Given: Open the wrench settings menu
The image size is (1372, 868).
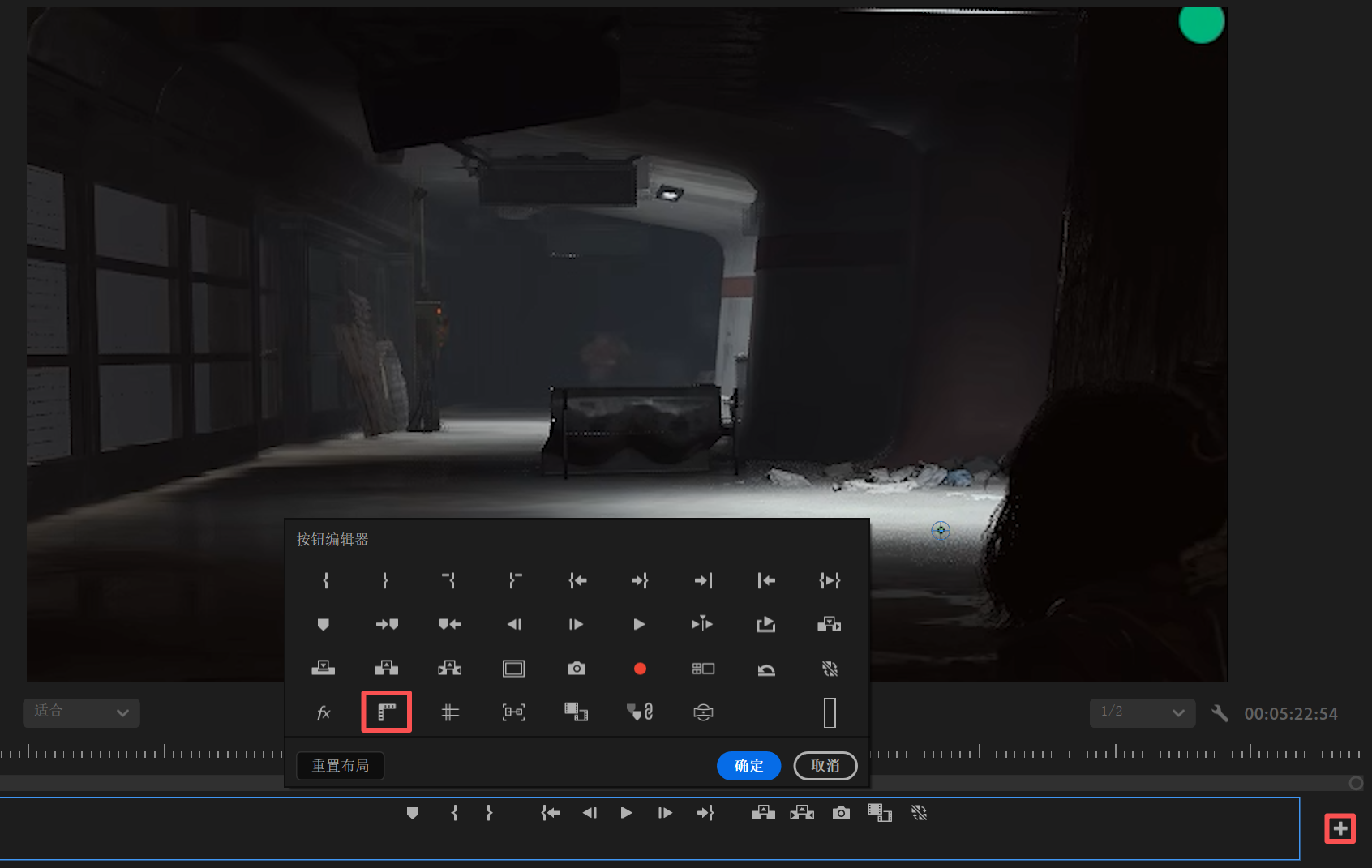Looking at the screenshot, I should click(x=1219, y=713).
